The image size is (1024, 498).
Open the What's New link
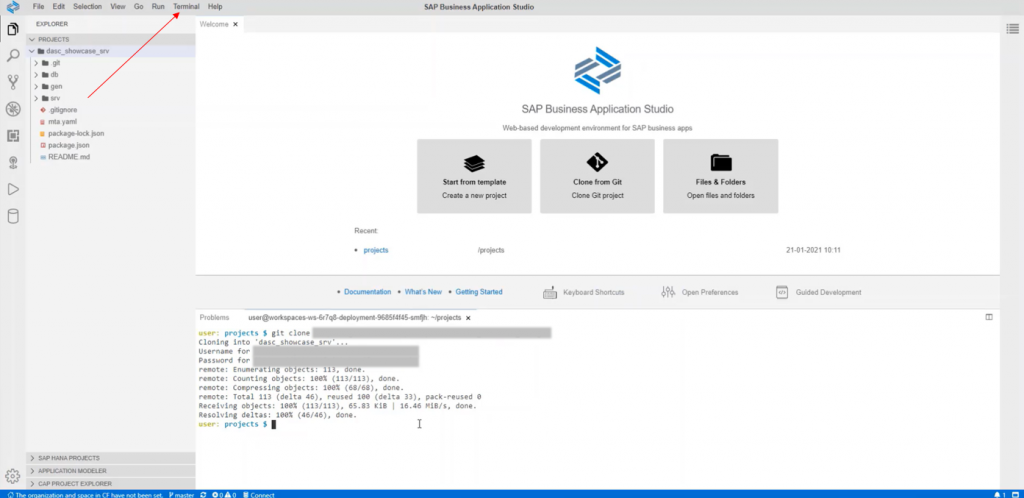423,292
